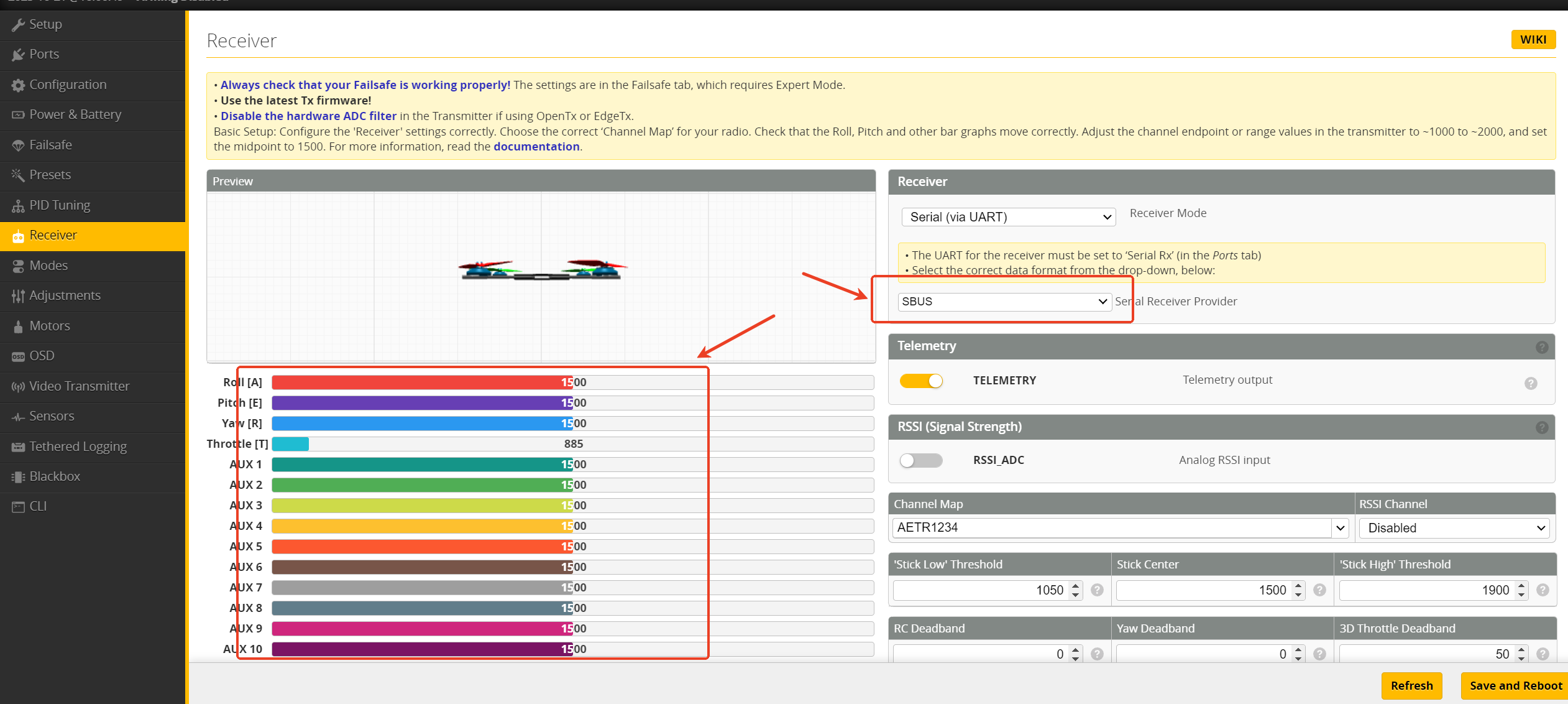Click the Throttle channel bar

pyautogui.click(x=572, y=444)
